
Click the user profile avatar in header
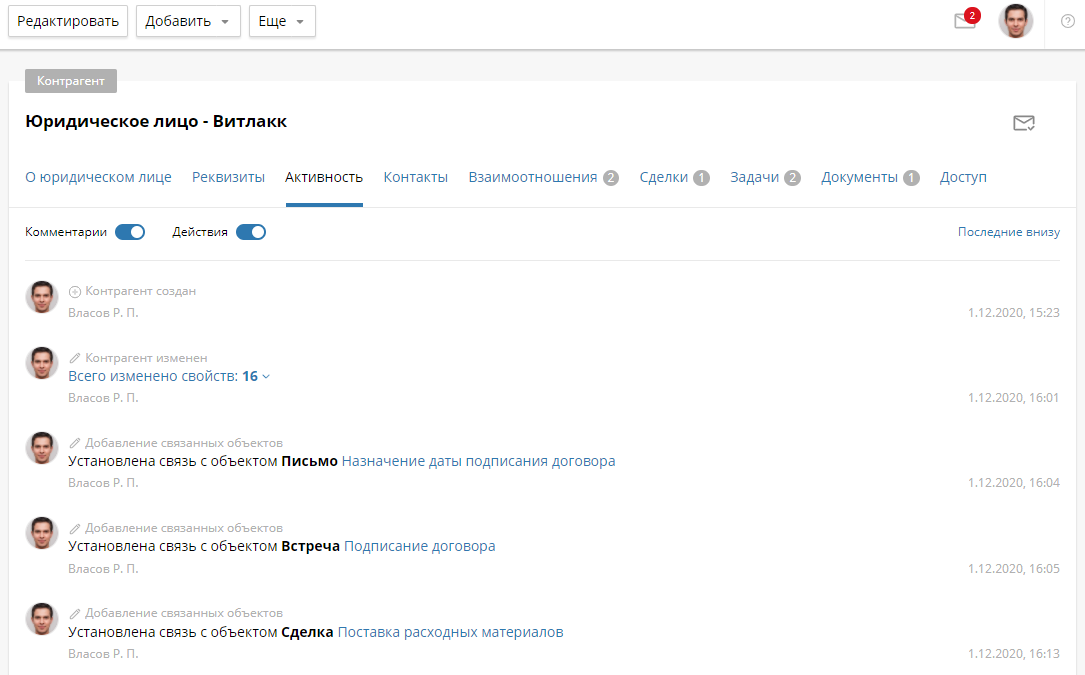(x=1015, y=21)
